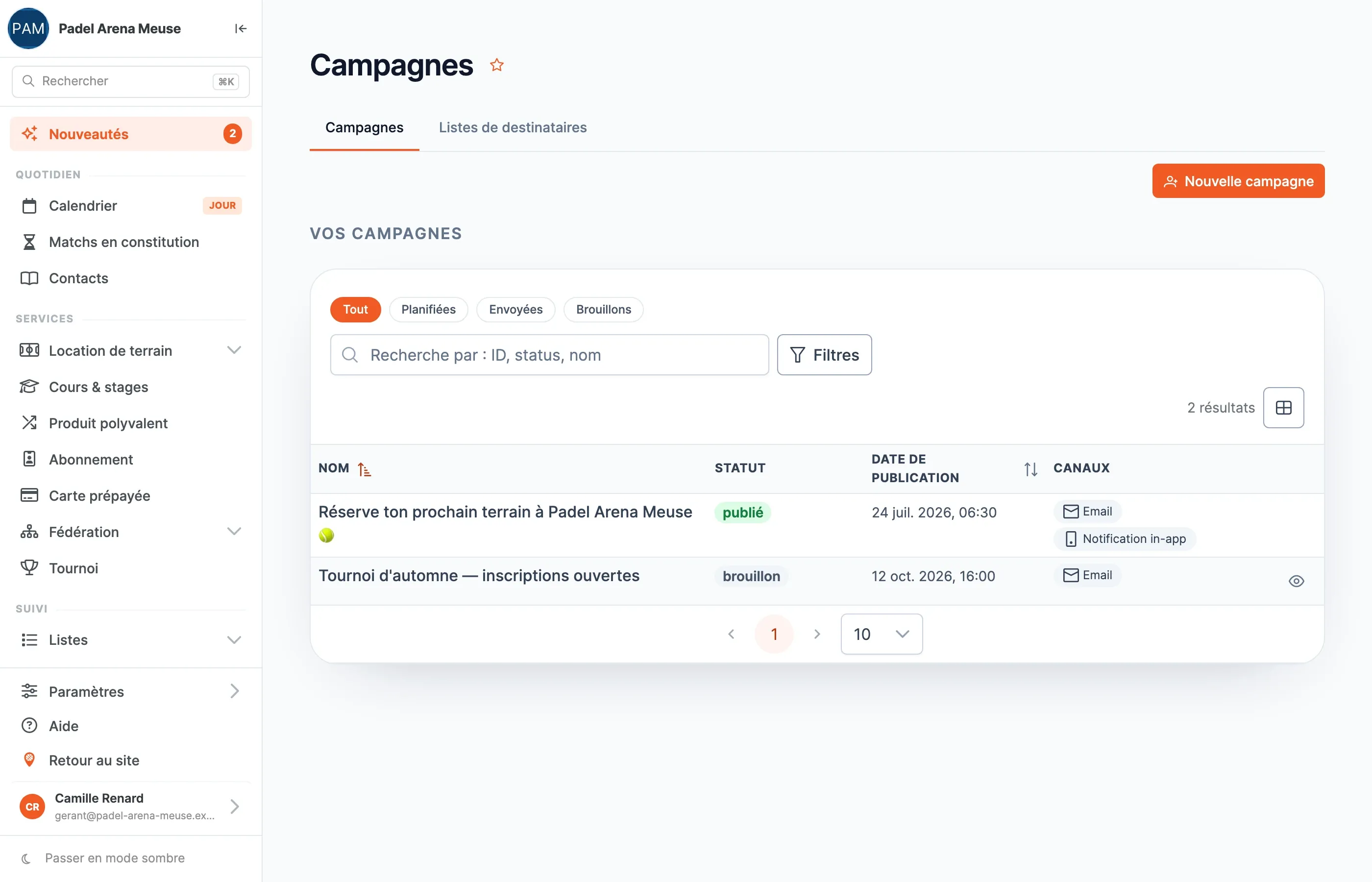Collapse the sidebar with the arrow icon
Image resolution: width=1372 pixels, height=882 pixels.
[241, 28]
